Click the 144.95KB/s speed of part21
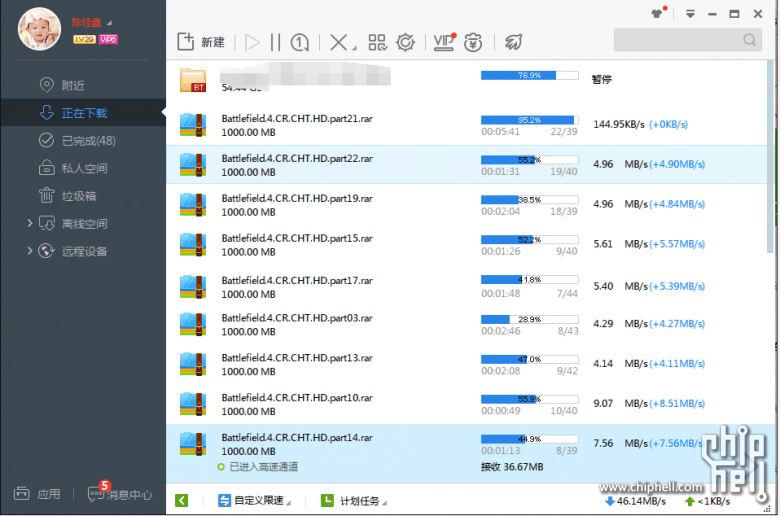780x516 pixels. [618, 124]
